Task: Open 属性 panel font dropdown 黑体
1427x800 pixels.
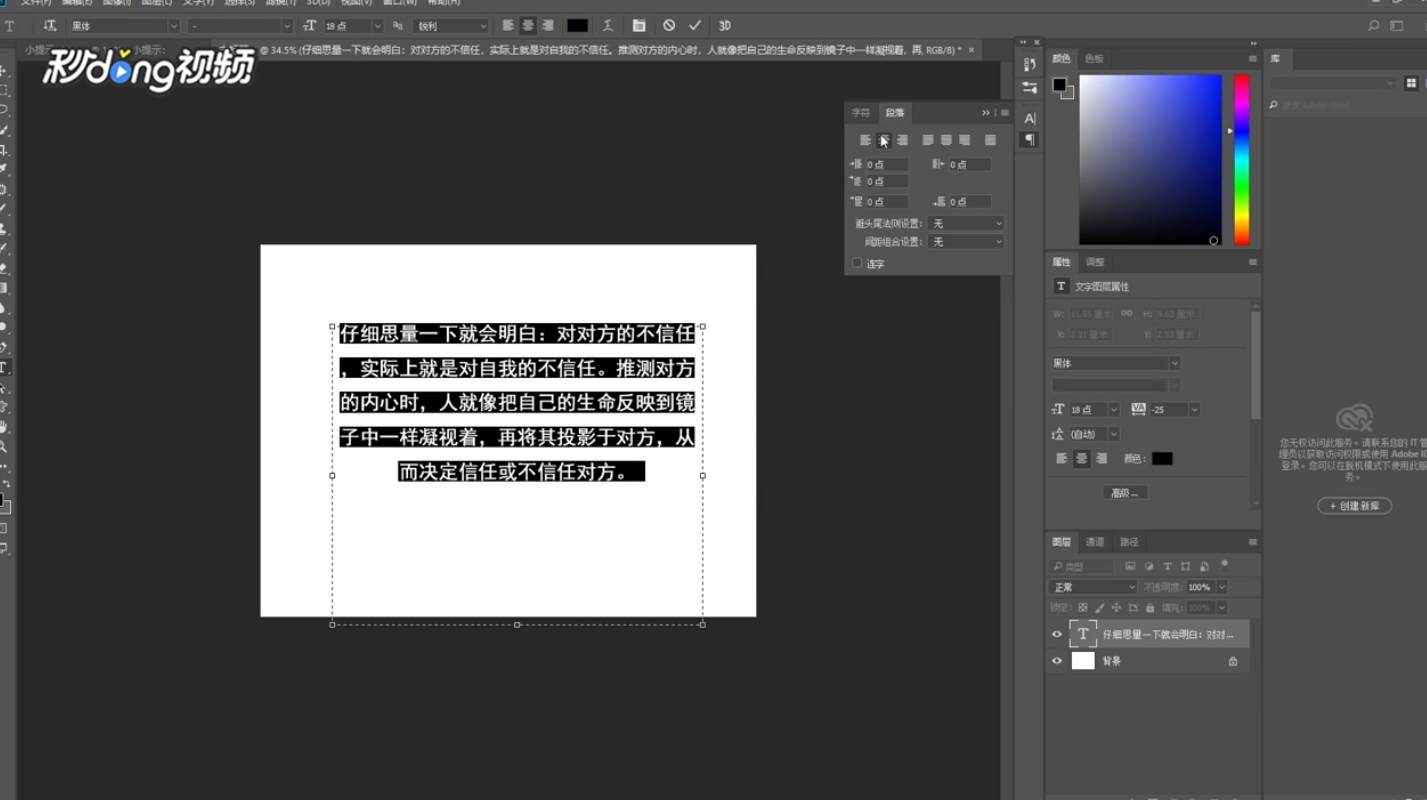Action: [1116, 364]
